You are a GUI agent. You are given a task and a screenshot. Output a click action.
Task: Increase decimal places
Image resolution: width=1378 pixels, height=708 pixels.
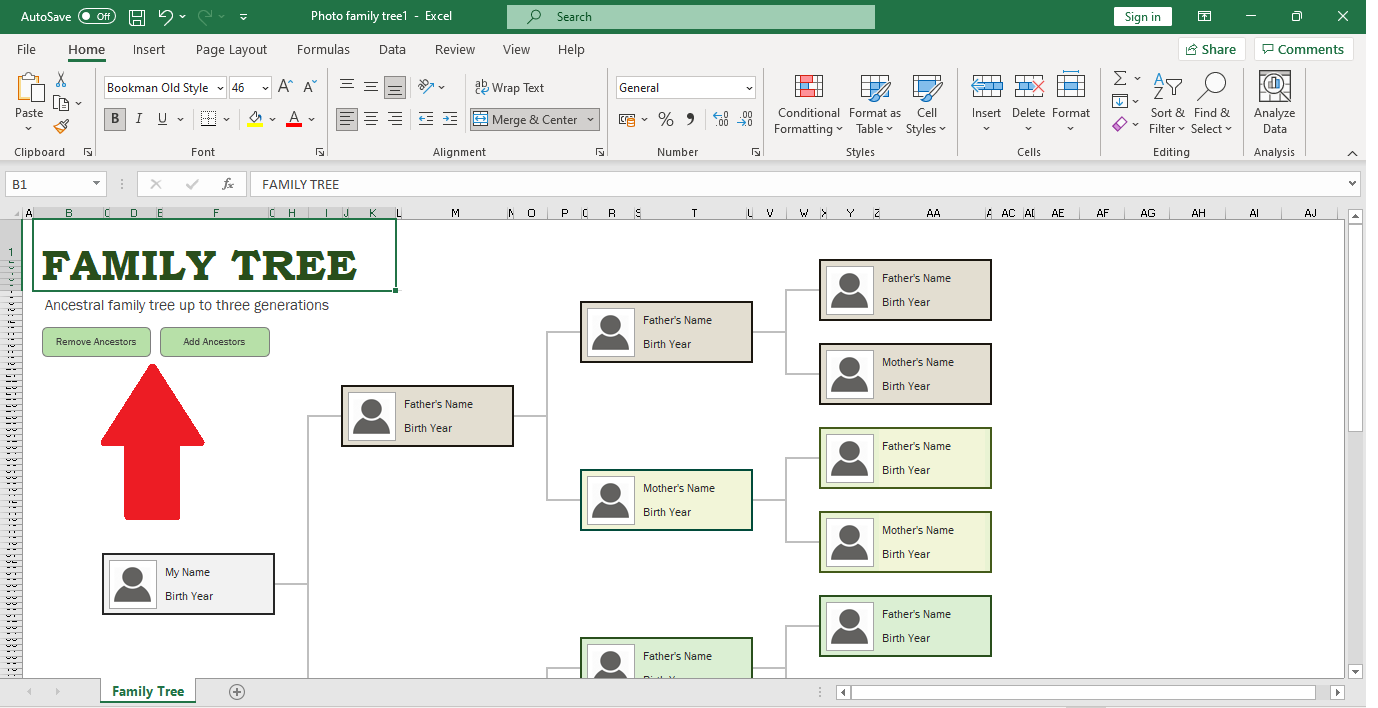(x=720, y=119)
